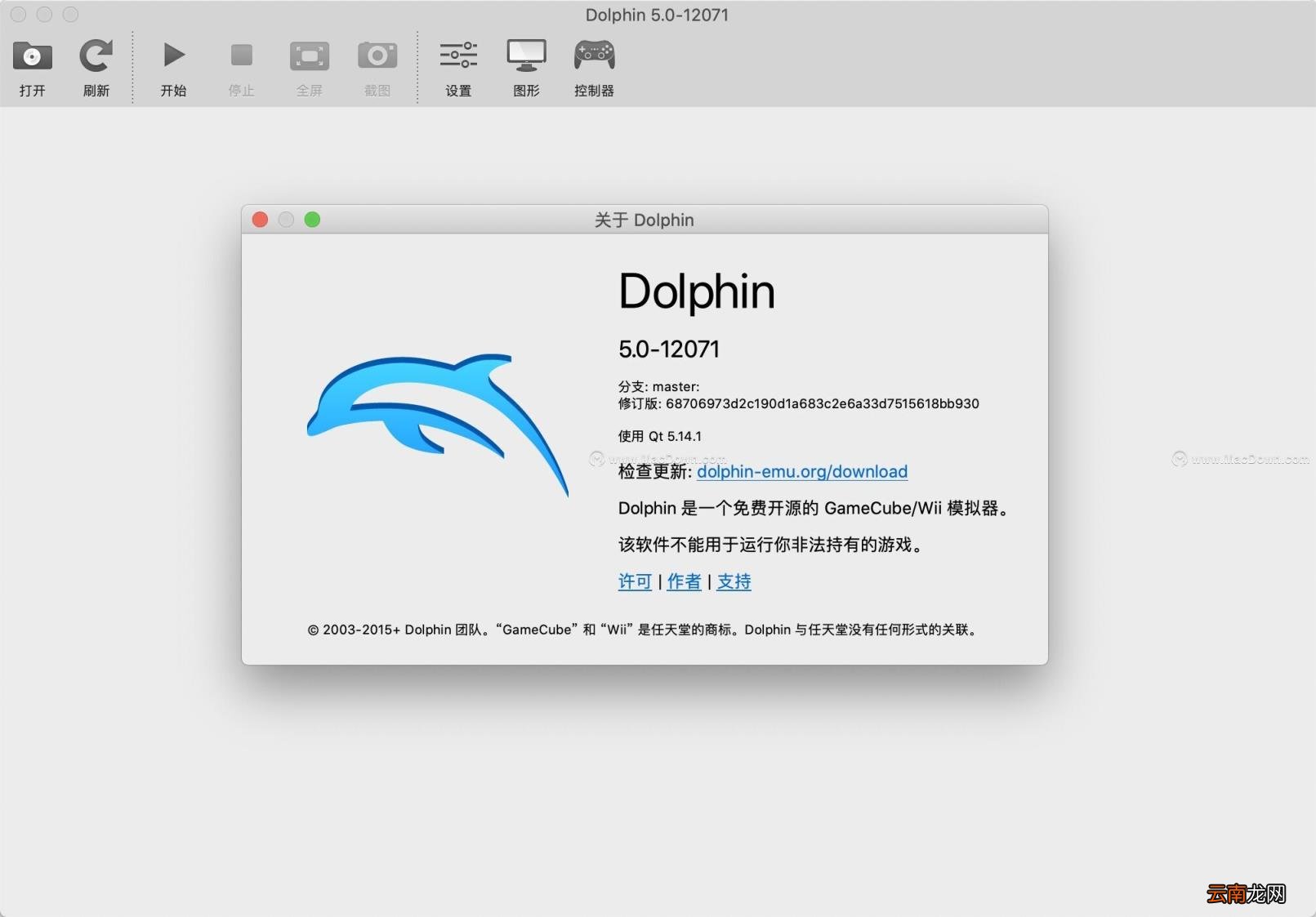Click the 支持 (Support) link
This screenshot has height=917, width=1316.
coord(734,581)
